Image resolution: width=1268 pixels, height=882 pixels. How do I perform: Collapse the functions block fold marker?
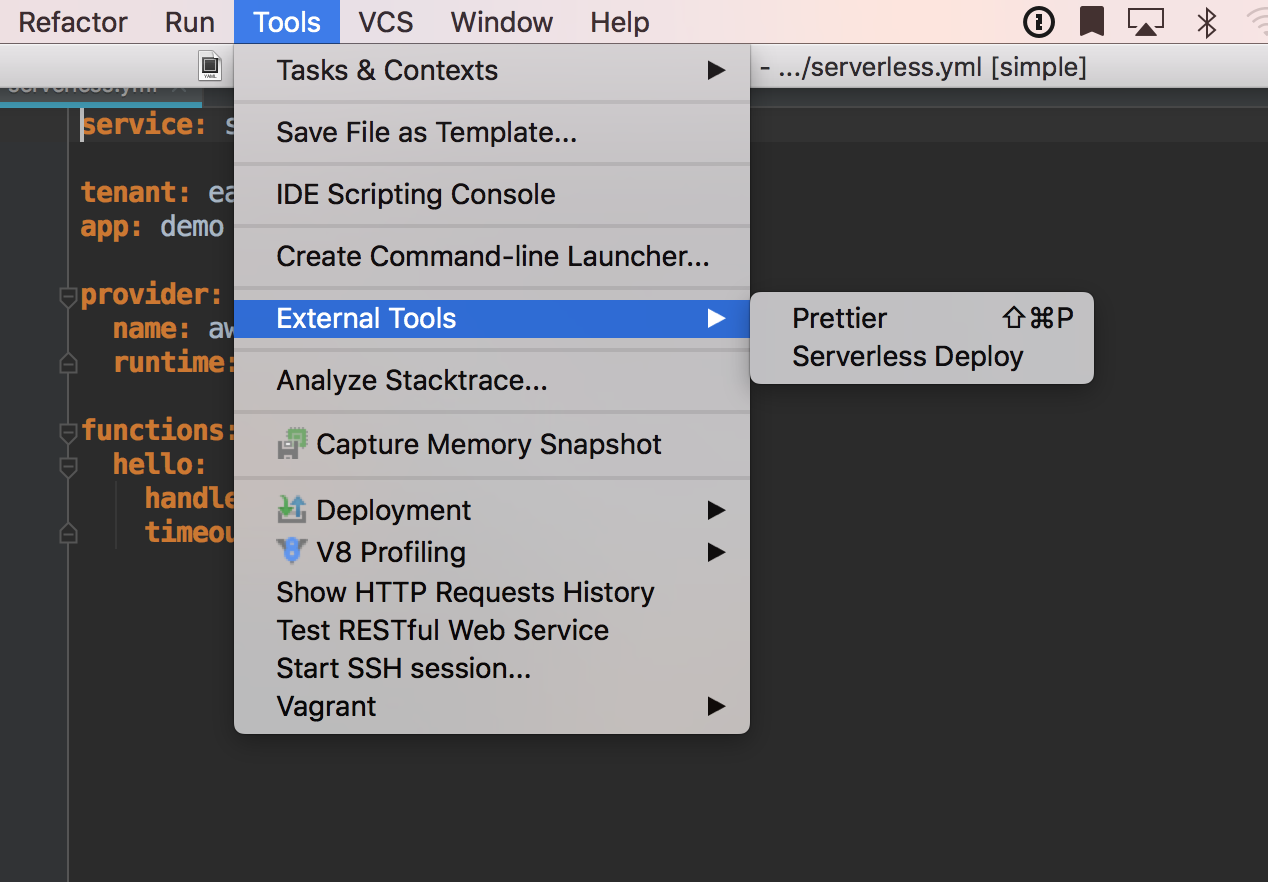tap(68, 432)
